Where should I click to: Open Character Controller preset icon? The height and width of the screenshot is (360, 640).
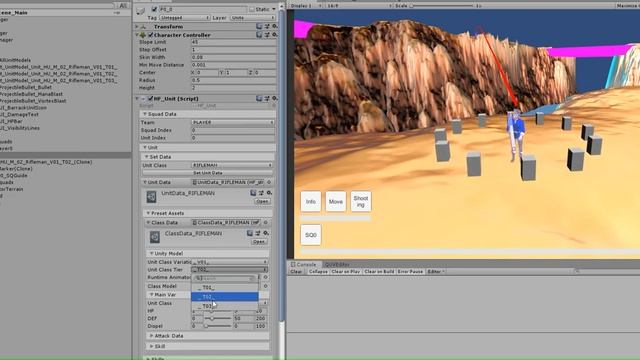click(x=267, y=35)
